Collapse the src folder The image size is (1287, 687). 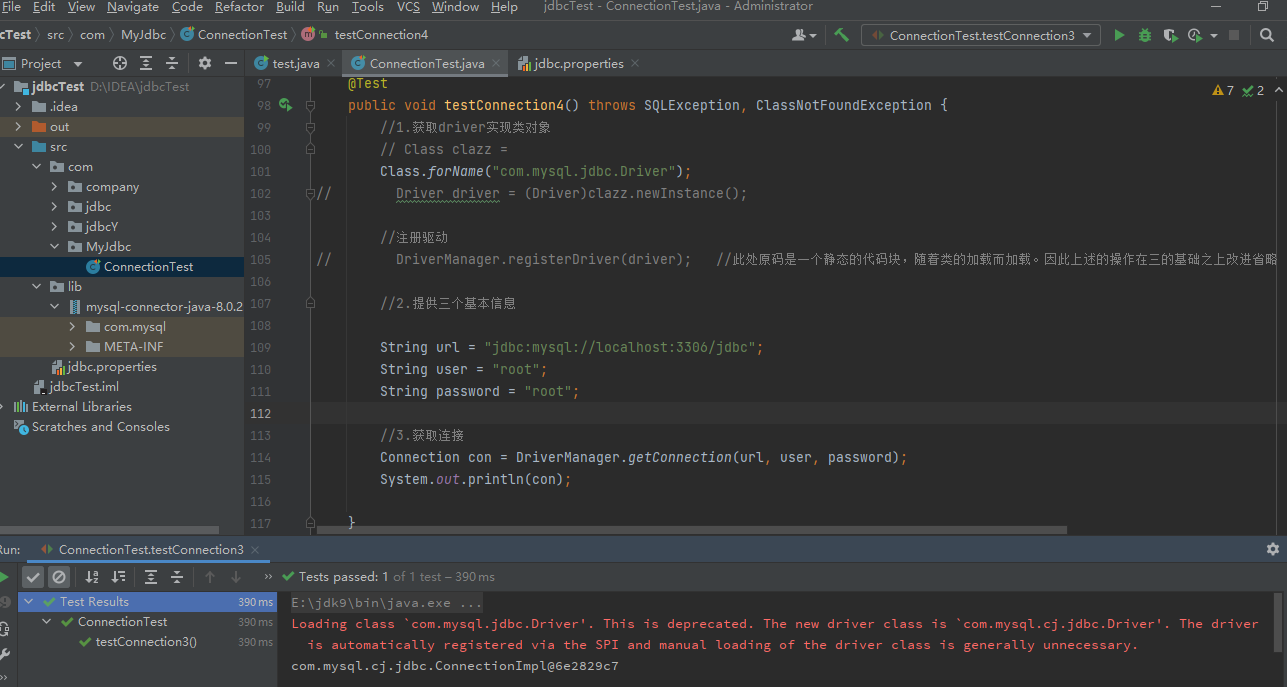18,147
